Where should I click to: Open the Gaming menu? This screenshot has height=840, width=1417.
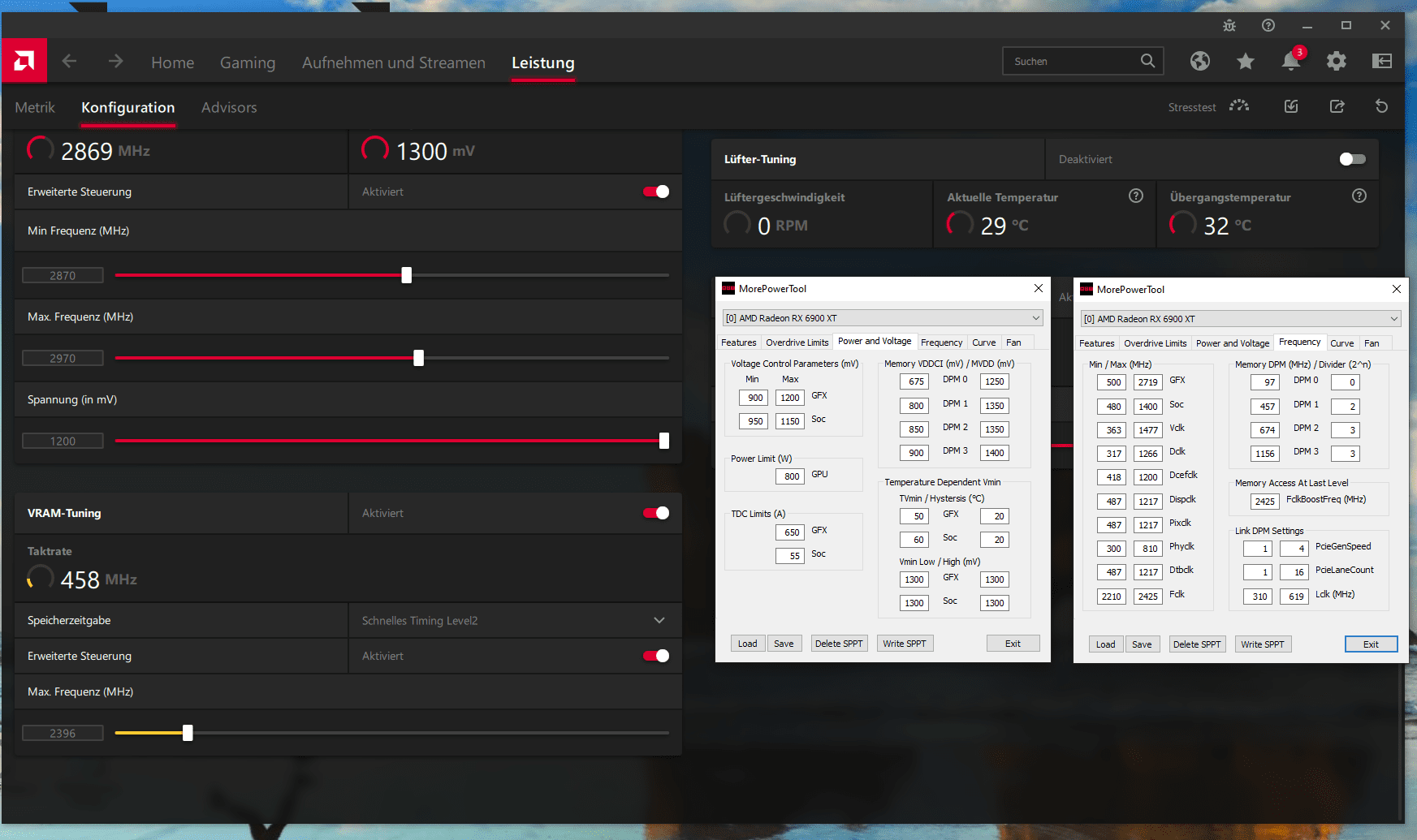click(x=248, y=62)
